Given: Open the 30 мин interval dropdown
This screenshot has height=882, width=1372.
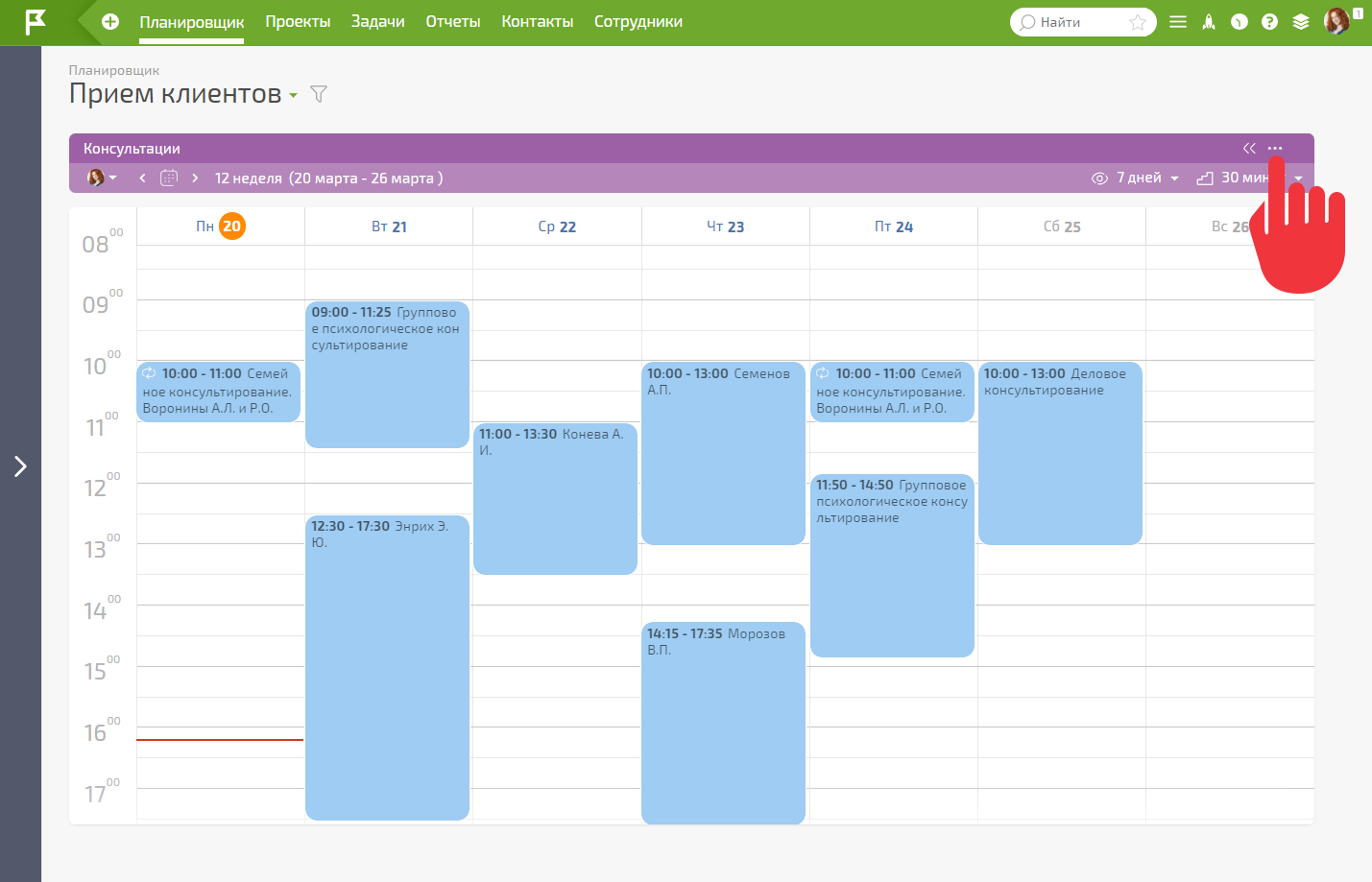Looking at the screenshot, I should pos(1249,178).
